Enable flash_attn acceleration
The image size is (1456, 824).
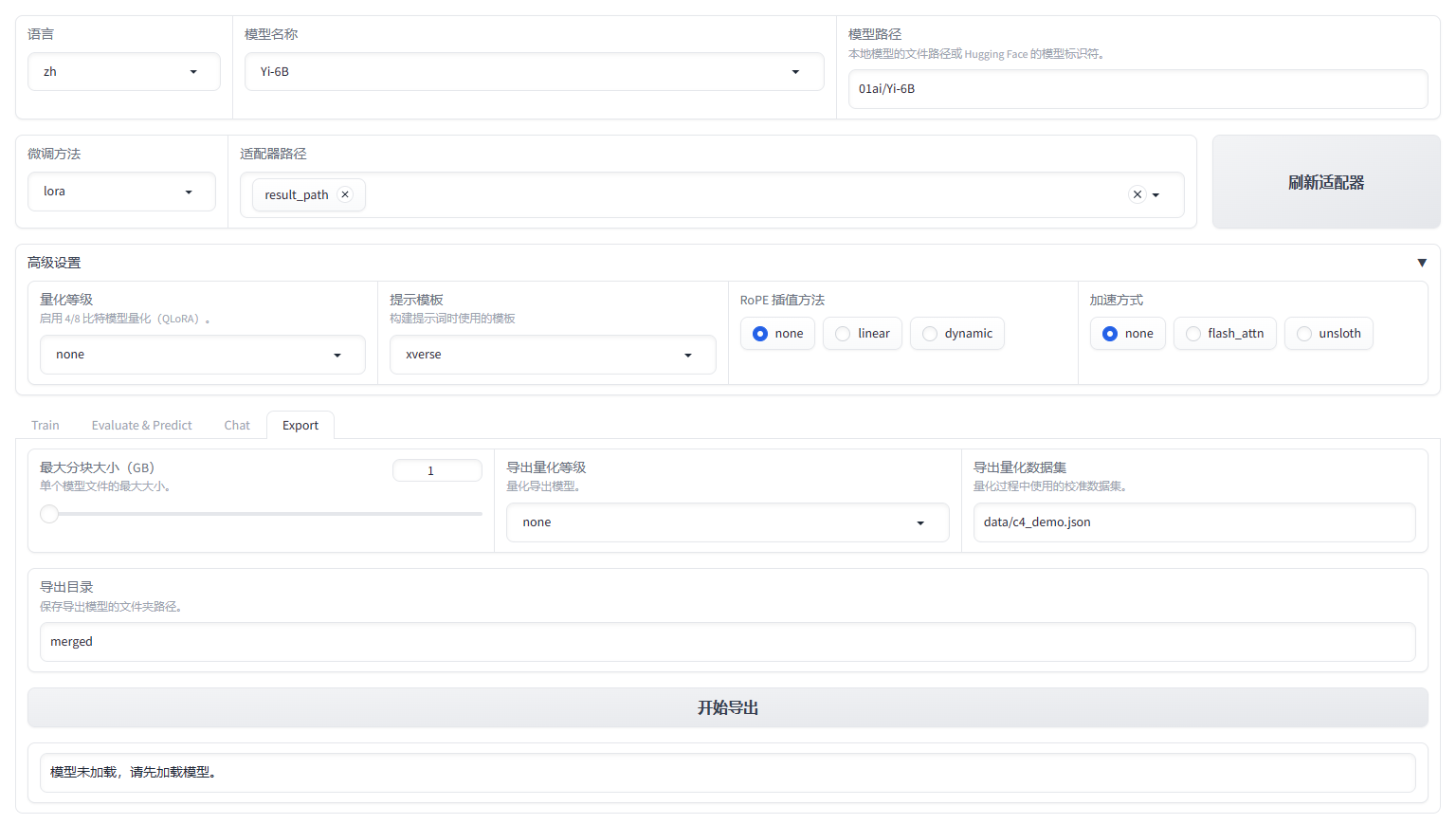tap(1225, 333)
